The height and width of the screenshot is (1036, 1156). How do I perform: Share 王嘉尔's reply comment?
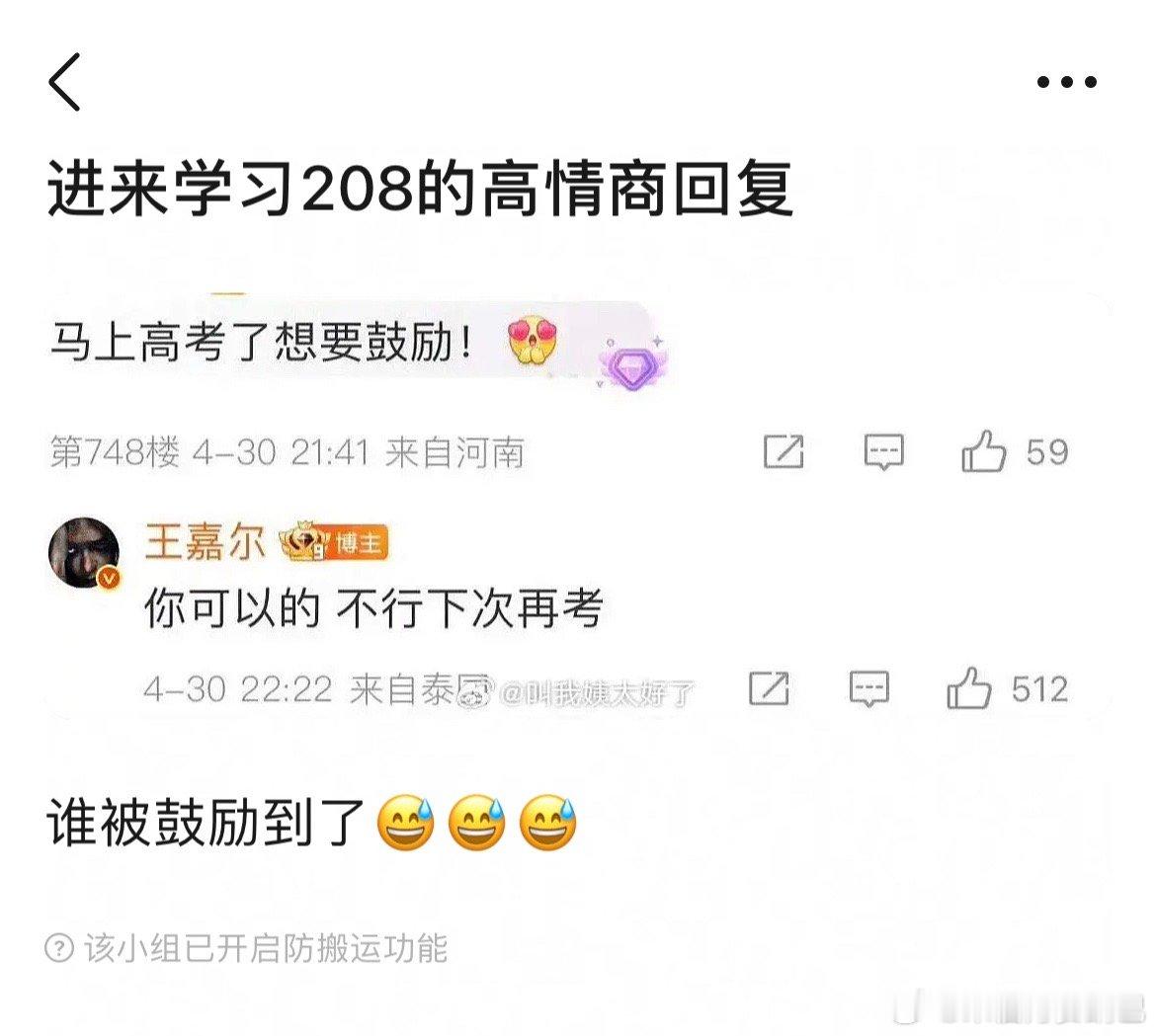click(769, 688)
